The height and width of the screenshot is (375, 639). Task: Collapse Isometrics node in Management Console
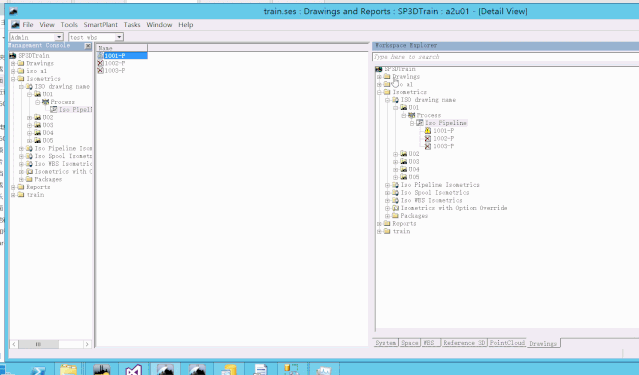[x=13, y=79]
